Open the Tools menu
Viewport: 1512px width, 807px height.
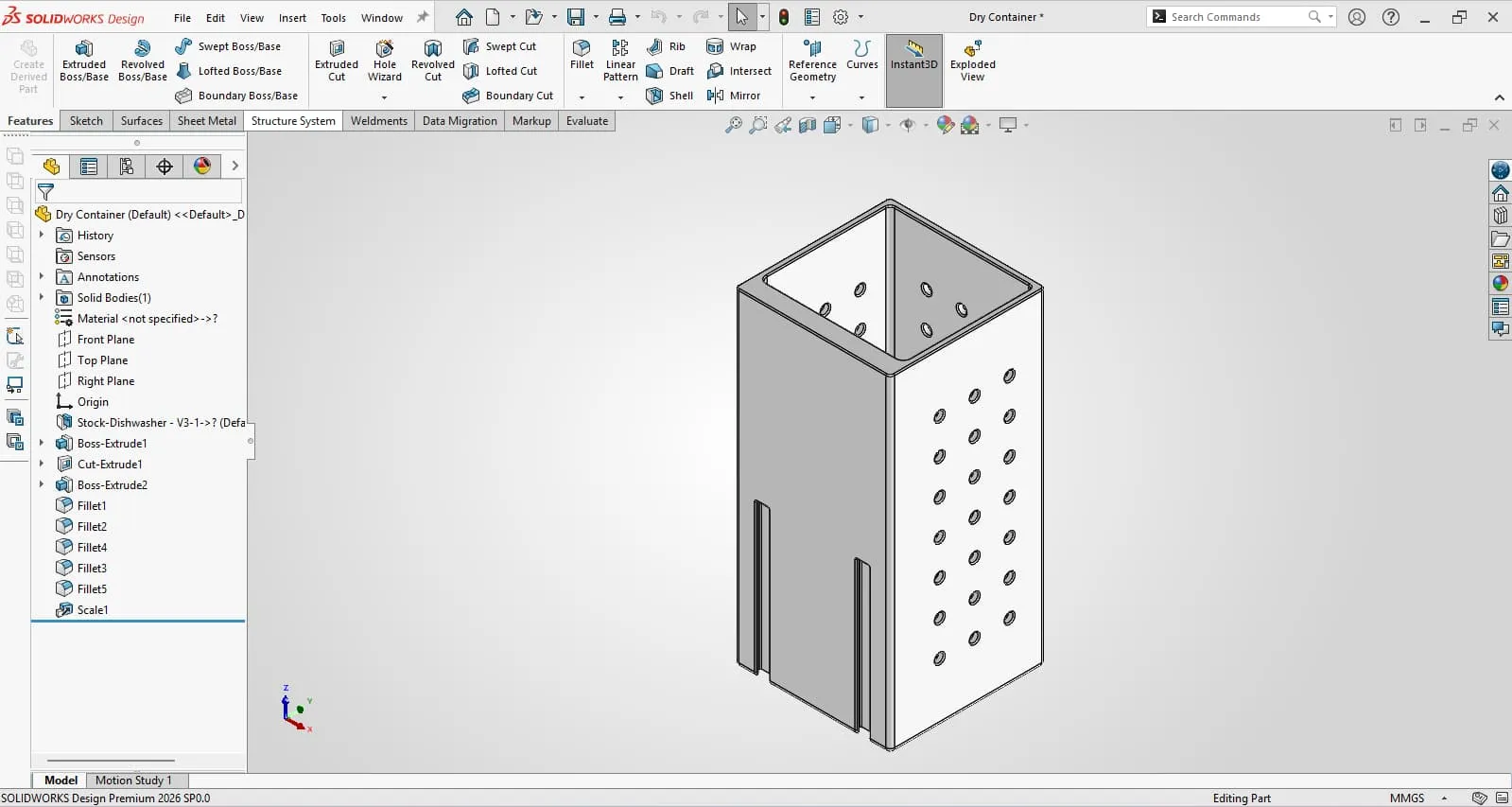pos(333,18)
